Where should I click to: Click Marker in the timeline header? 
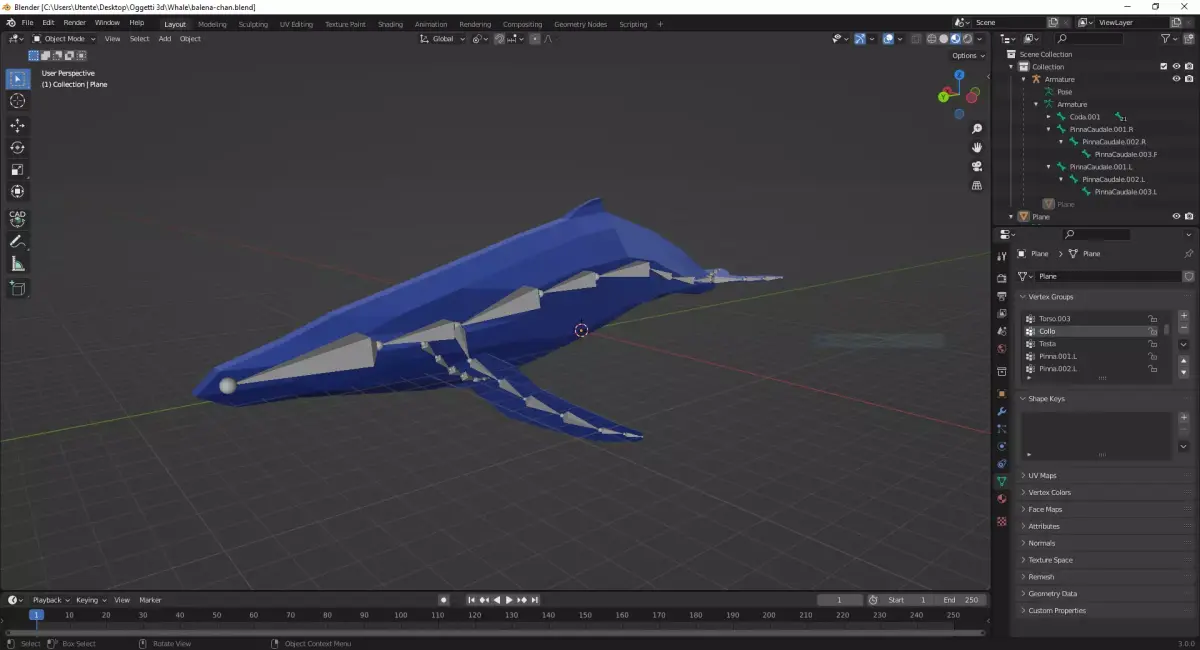150,600
